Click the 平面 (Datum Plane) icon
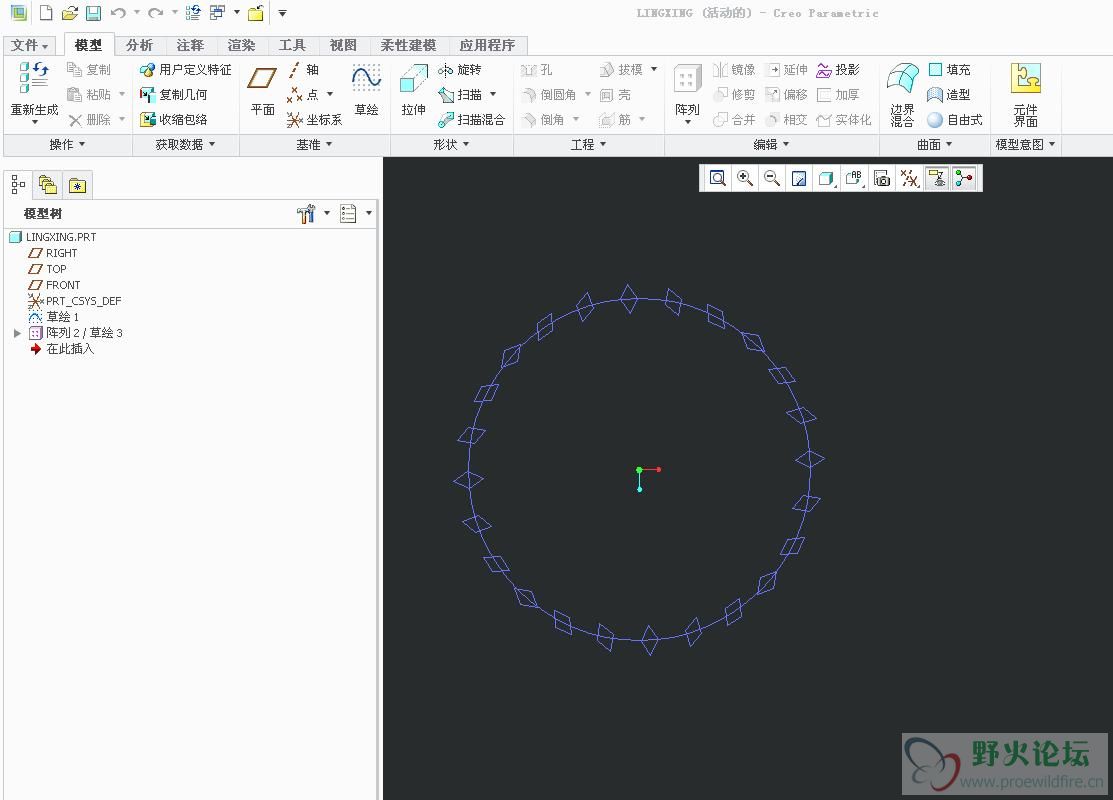 tap(262, 80)
